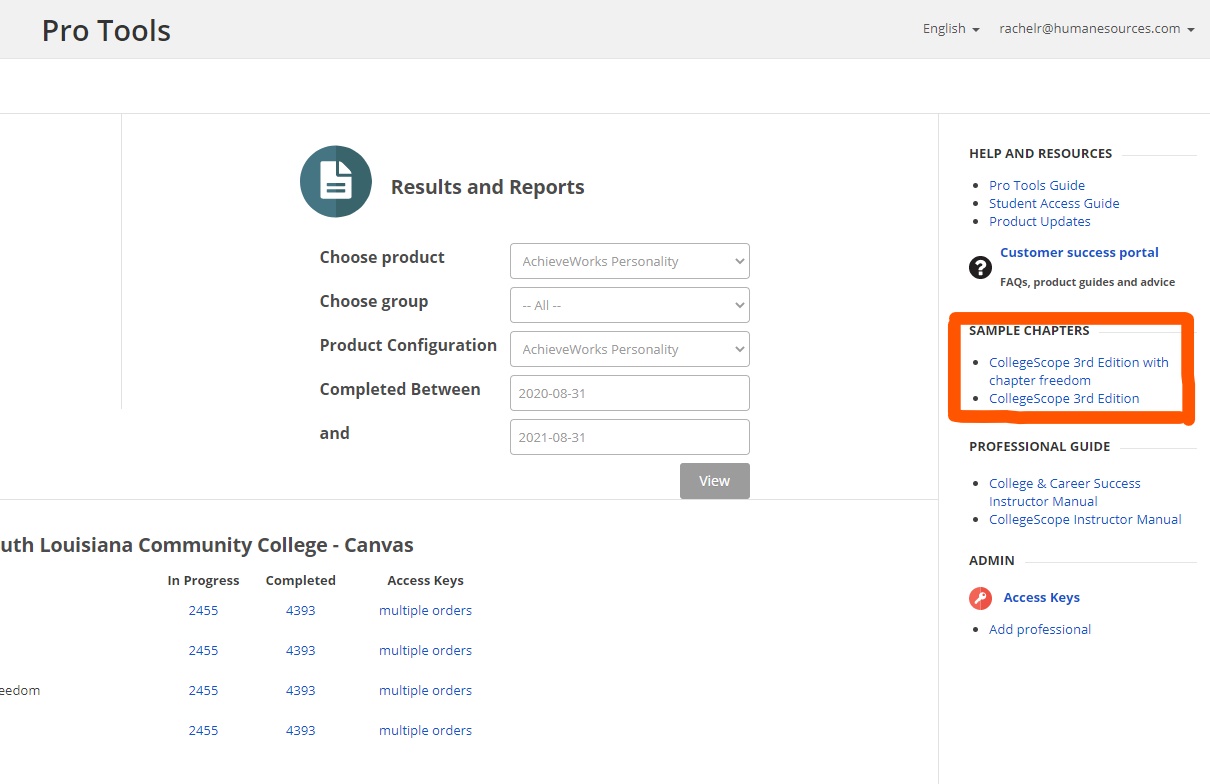1210x784 pixels.
Task: Go to Product Updates link
Action: click(1039, 221)
